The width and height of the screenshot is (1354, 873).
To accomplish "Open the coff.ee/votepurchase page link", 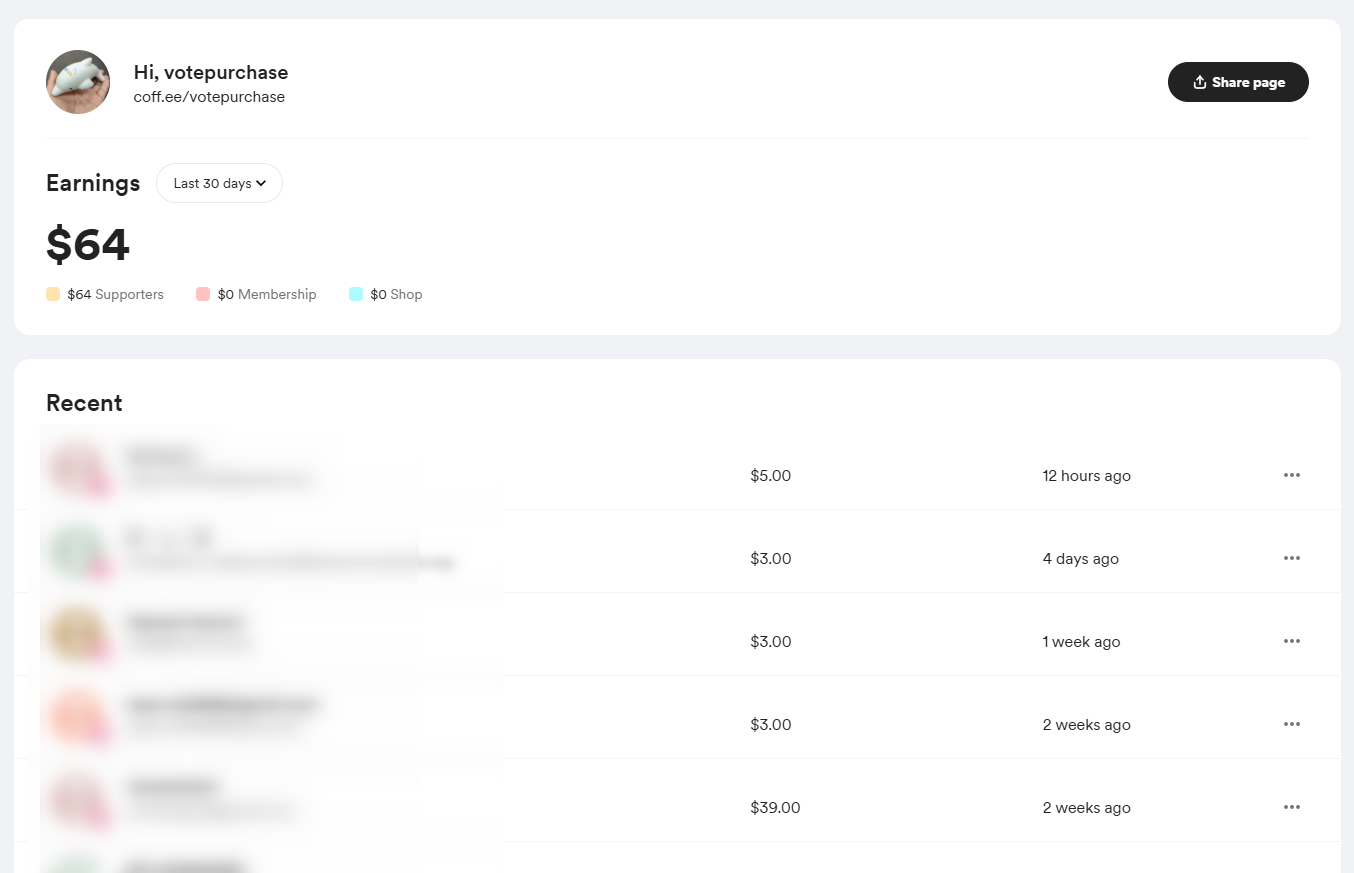I will click(209, 97).
